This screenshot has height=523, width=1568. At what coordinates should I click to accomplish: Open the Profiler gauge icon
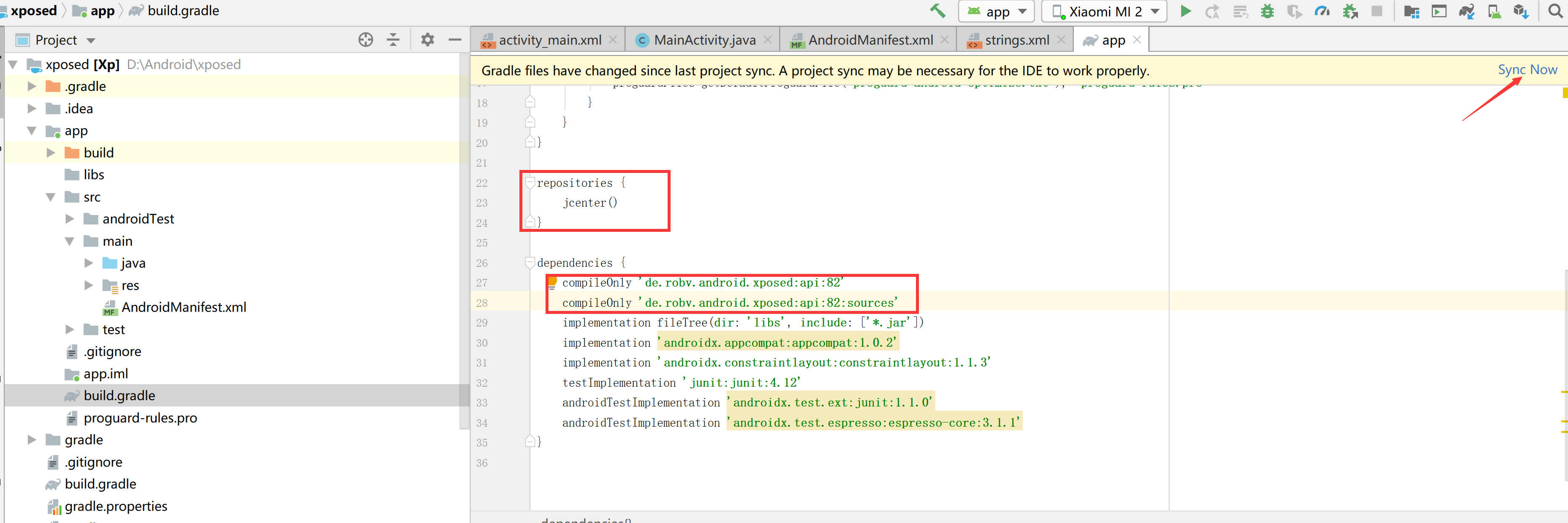(1321, 11)
